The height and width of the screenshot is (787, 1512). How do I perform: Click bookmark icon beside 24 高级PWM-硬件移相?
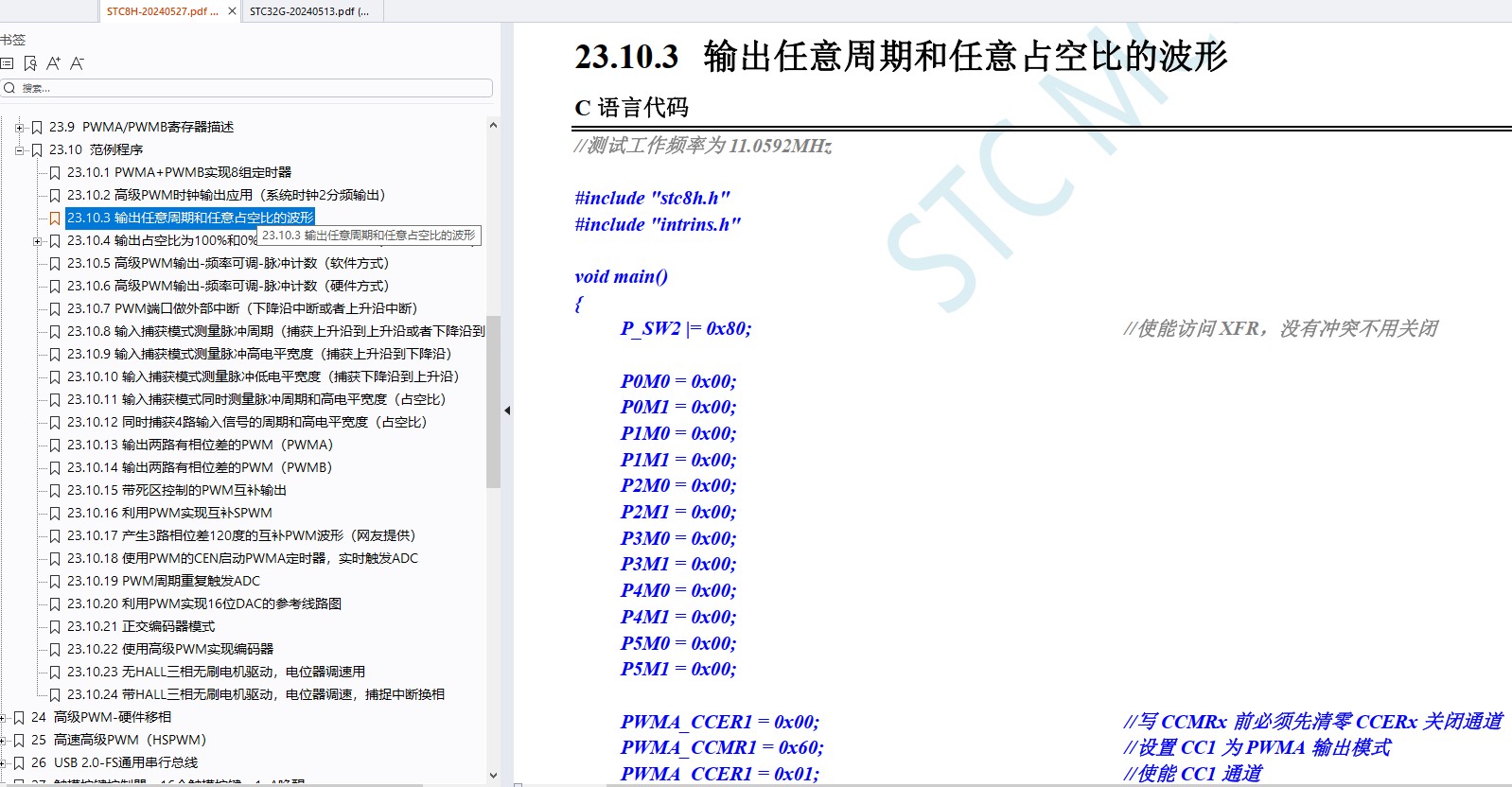(19, 717)
